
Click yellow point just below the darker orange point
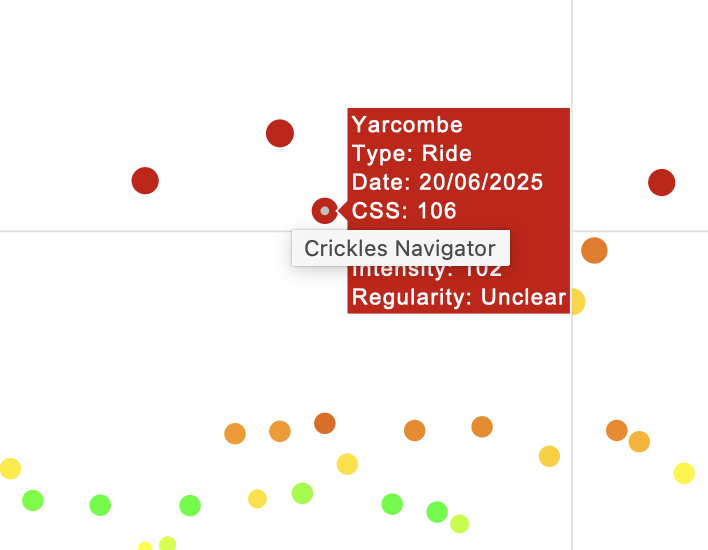coord(347,464)
